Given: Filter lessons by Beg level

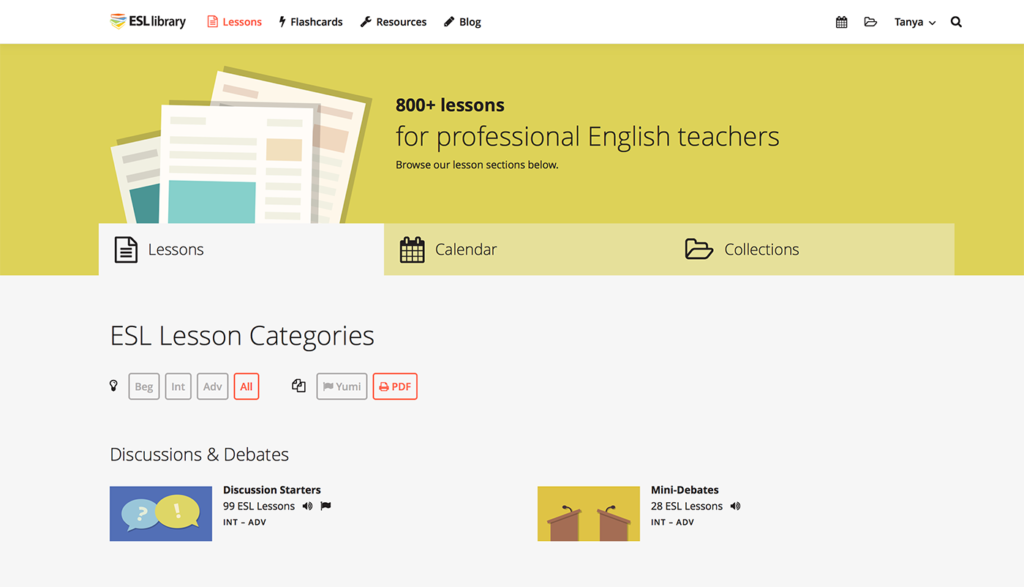Looking at the screenshot, I should 144,387.
